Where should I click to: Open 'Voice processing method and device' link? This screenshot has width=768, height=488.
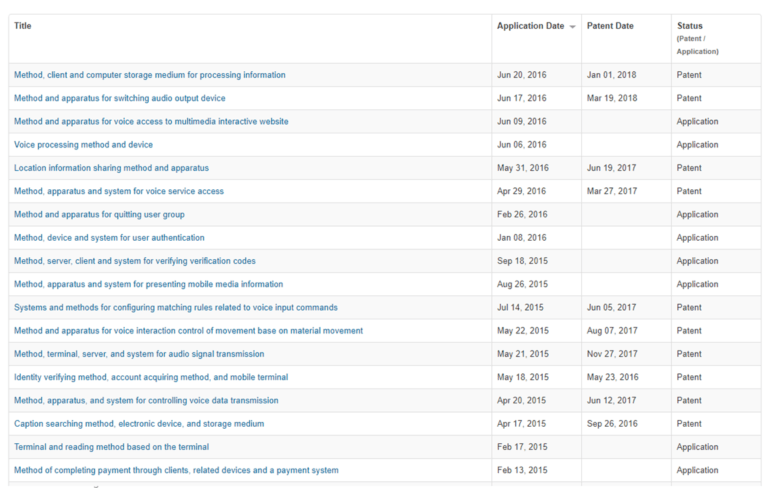pos(83,145)
